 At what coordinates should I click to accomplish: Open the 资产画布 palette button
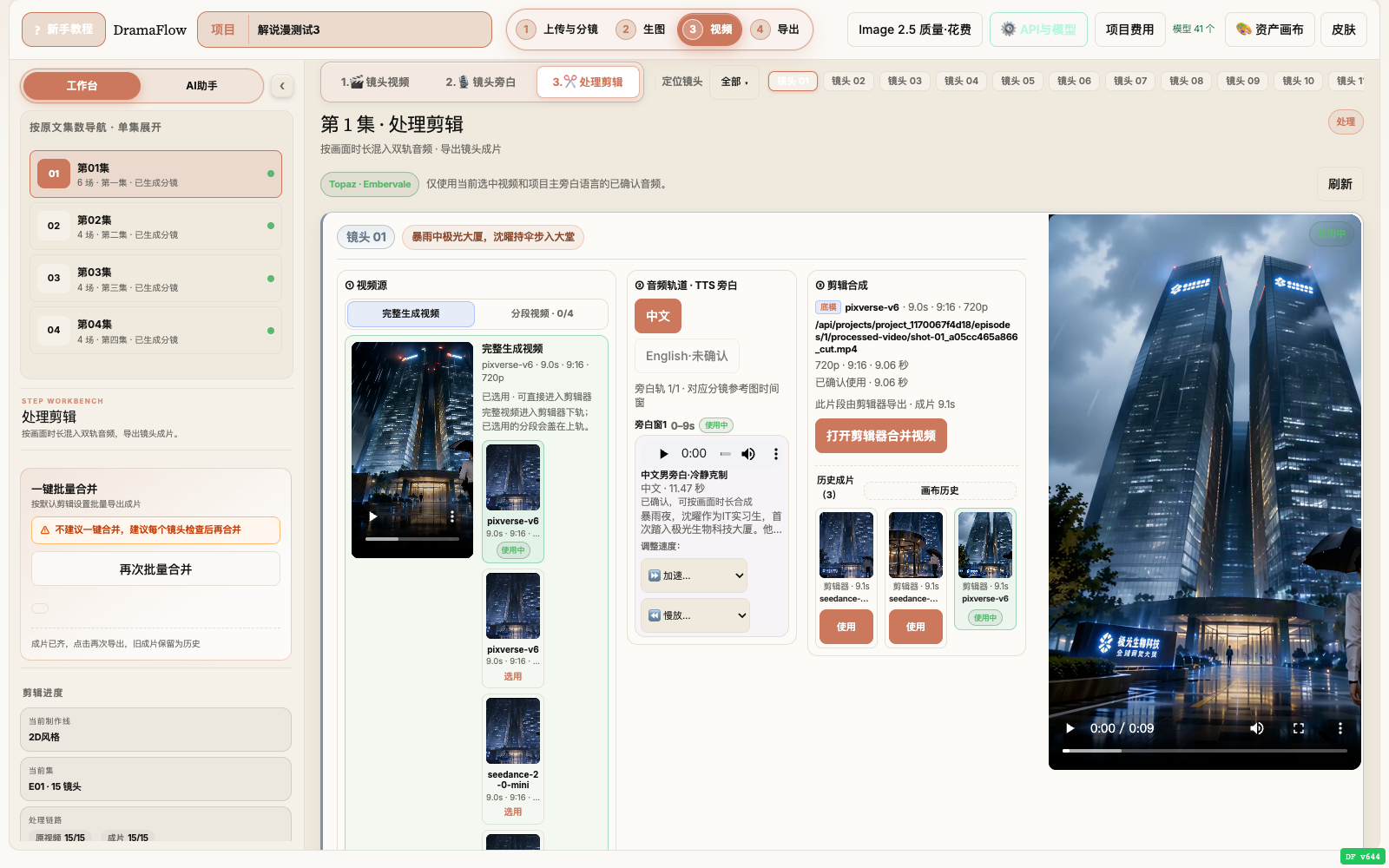(x=1269, y=30)
